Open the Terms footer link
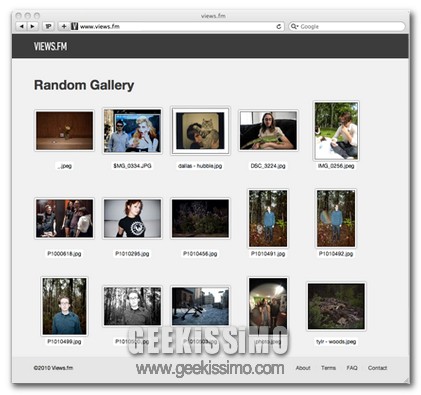Screen dimensions: 421x395 328,368
